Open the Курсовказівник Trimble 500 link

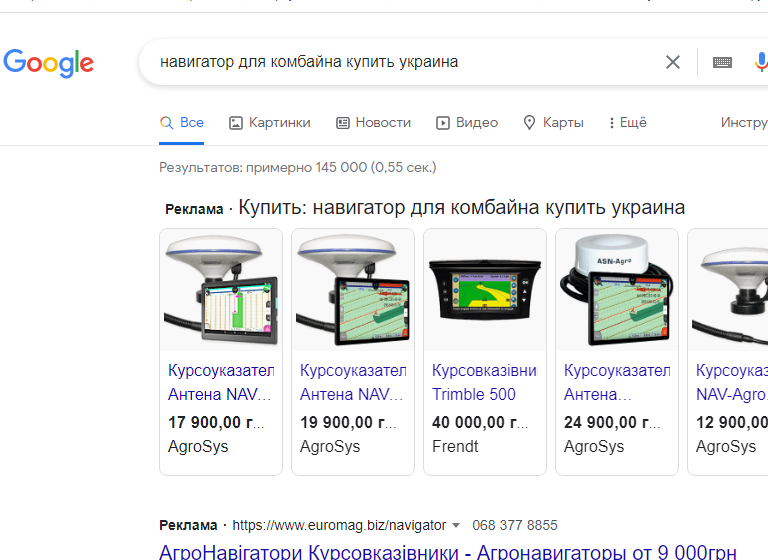click(484, 382)
